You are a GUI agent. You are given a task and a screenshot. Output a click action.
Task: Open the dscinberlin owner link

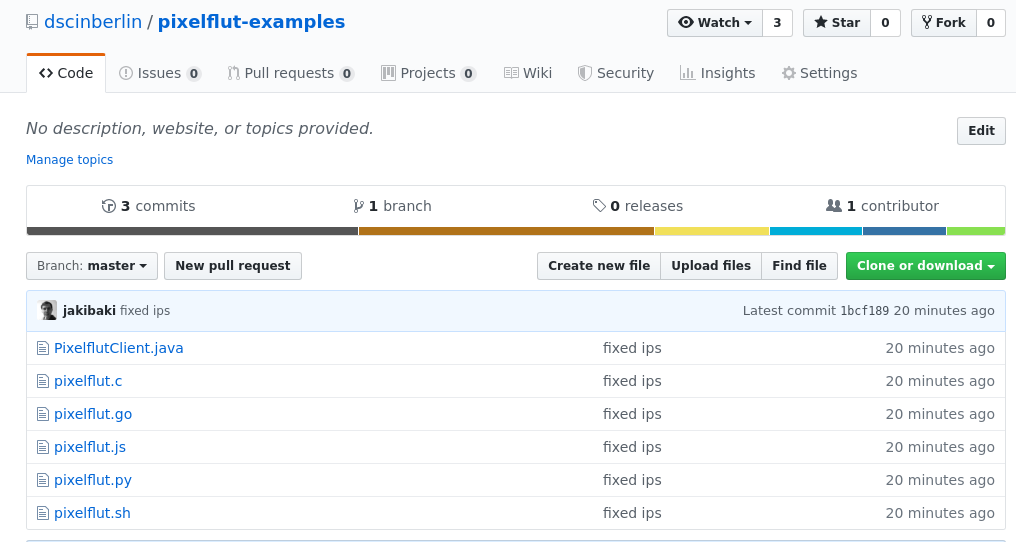[93, 22]
